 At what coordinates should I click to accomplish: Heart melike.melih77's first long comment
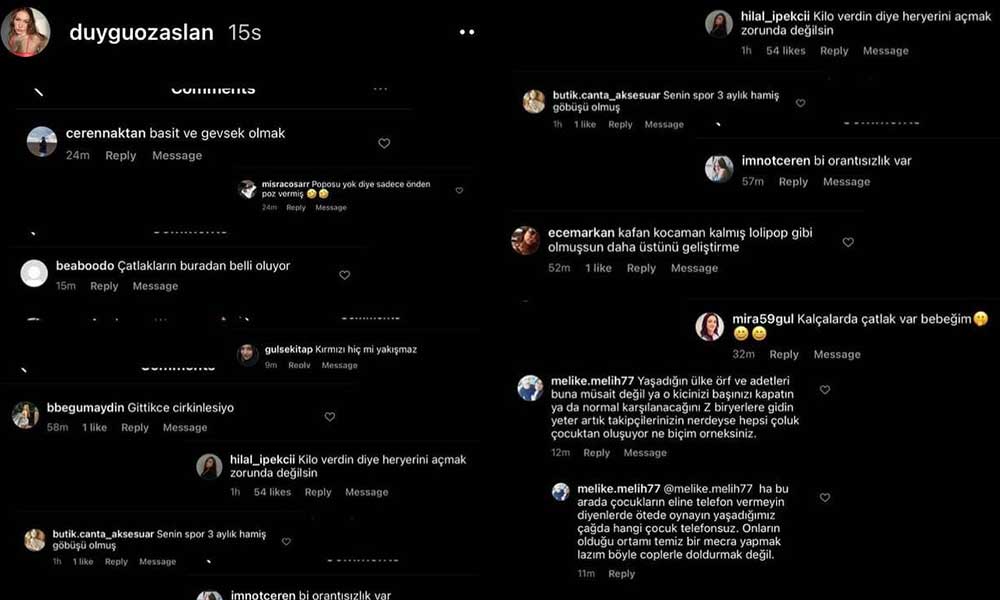pyautogui.click(x=825, y=390)
